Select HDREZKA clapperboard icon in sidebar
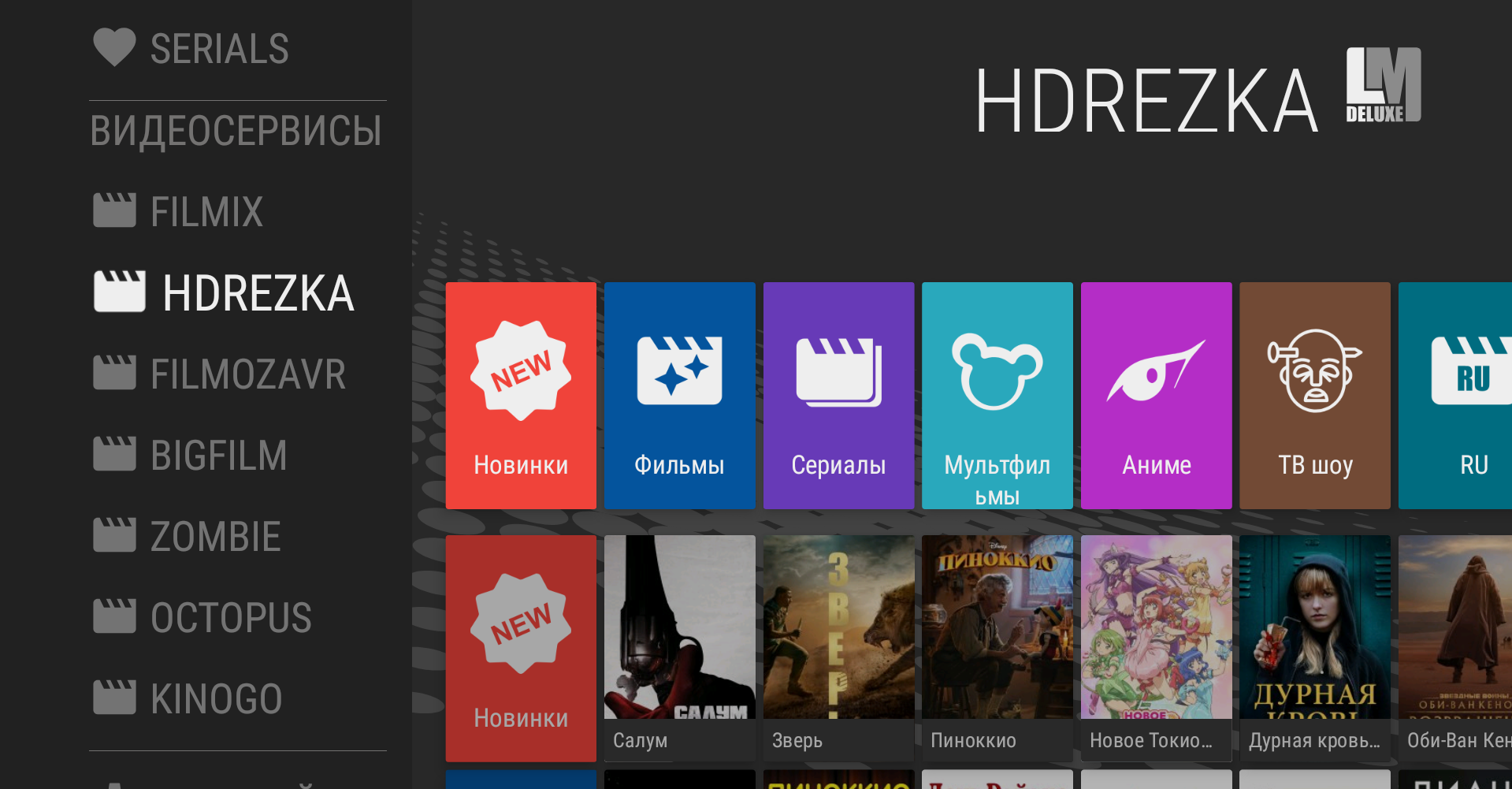Image resolution: width=1512 pixels, height=789 pixels. 119,292
